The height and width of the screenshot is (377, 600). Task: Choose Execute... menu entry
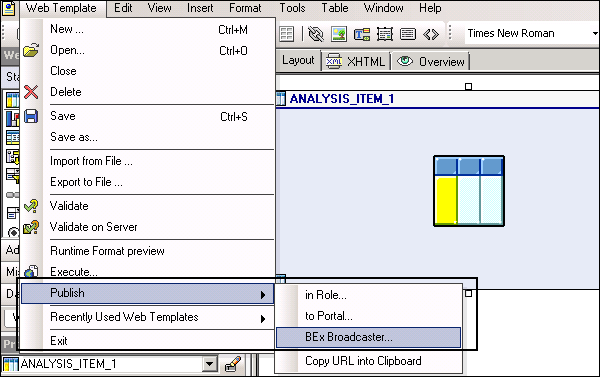(x=148, y=272)
